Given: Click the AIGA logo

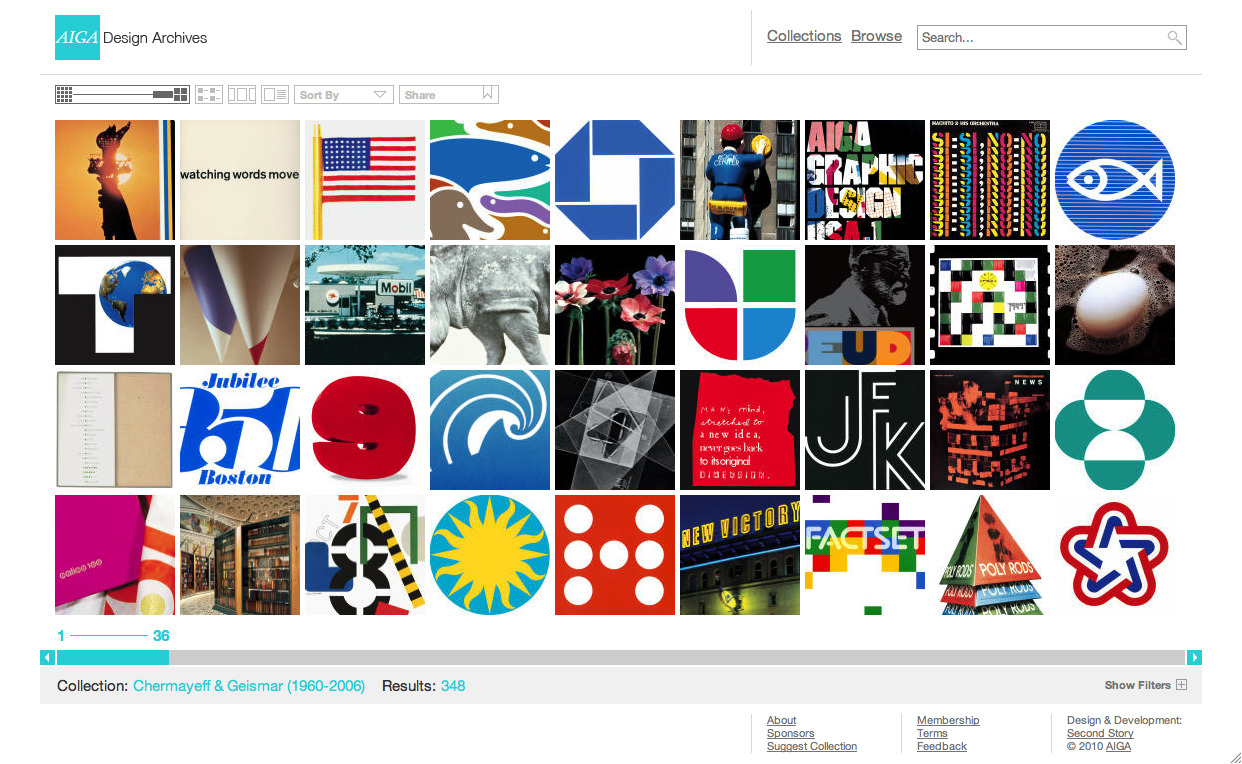Looking at the screenshot, I should point(77,37).
